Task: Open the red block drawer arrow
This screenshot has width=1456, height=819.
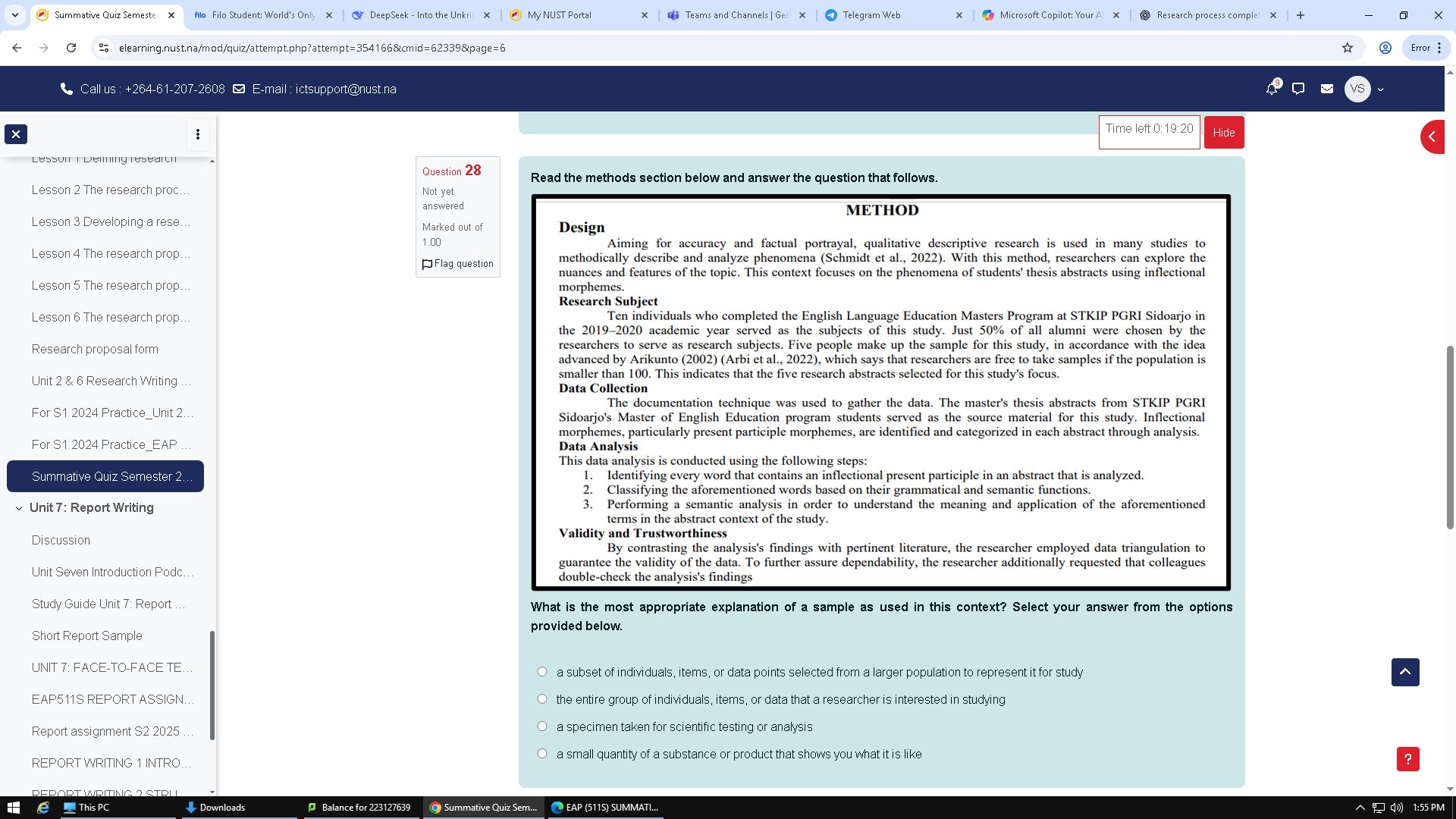Action: click(1432, 137)
